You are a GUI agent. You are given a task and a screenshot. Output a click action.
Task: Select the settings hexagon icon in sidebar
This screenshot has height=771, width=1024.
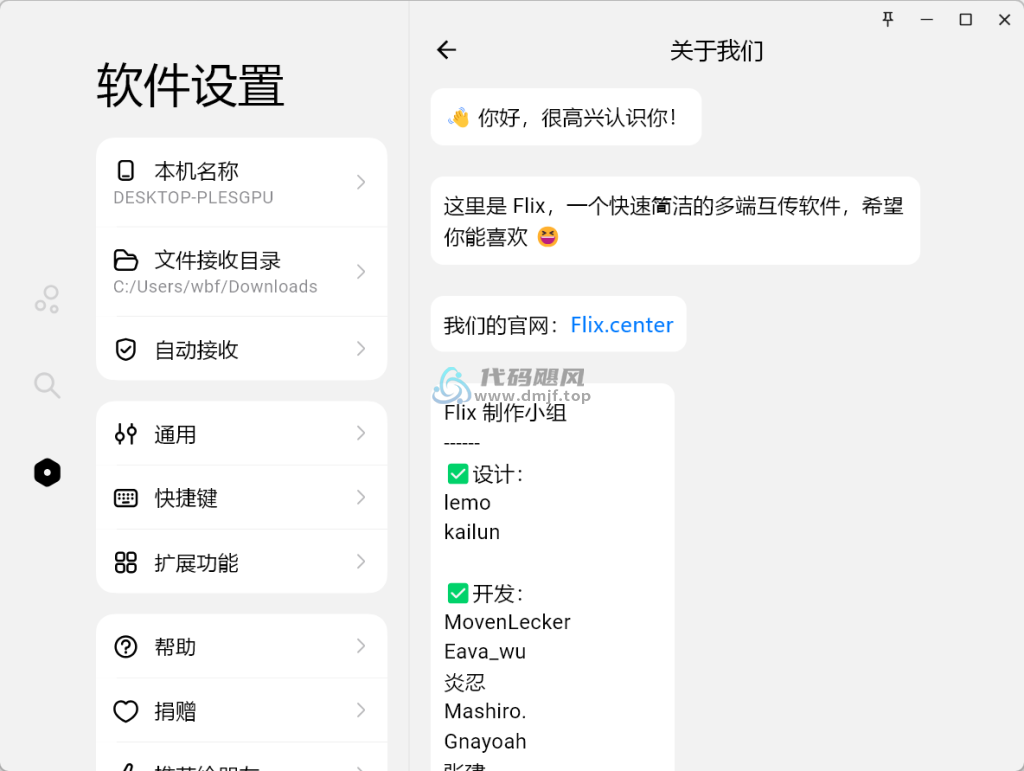click(47, 472)
